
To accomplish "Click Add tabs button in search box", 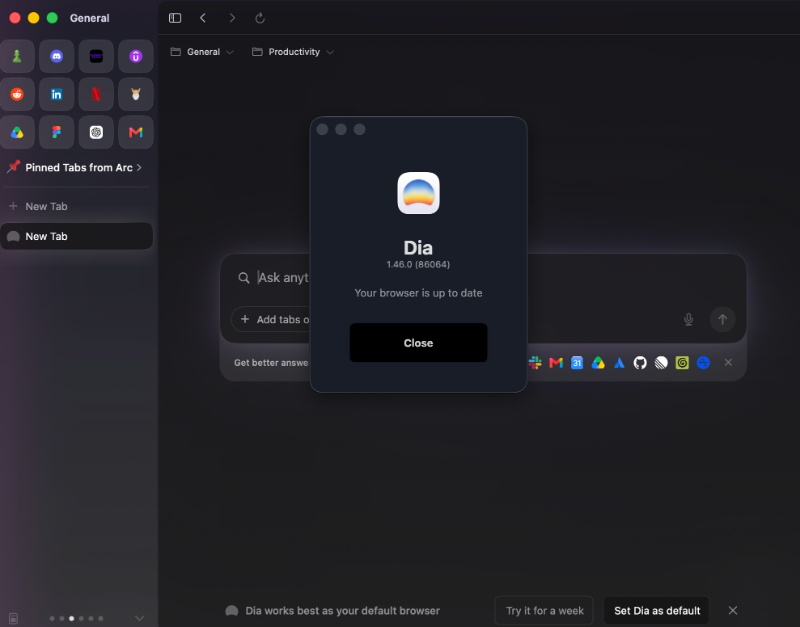I will 271,319.
